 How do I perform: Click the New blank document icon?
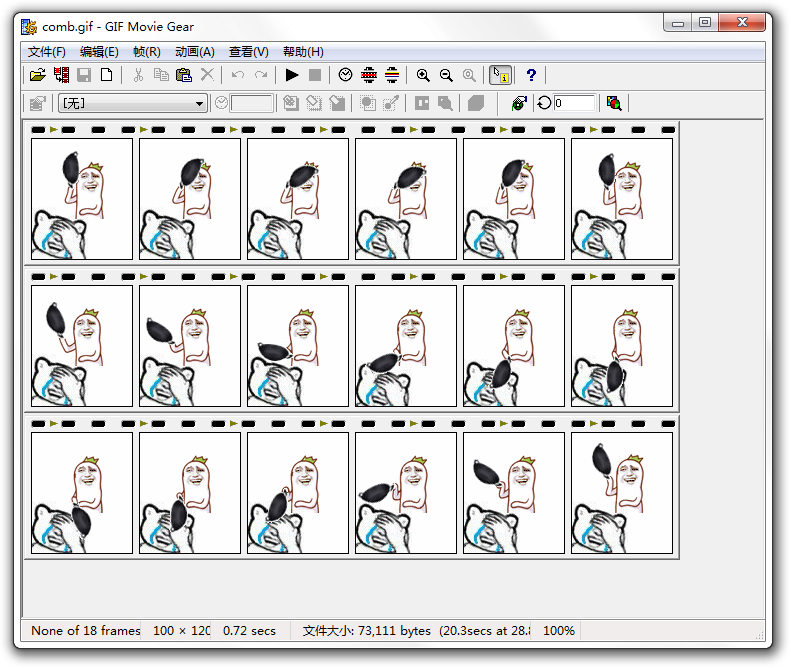[107, 75]
